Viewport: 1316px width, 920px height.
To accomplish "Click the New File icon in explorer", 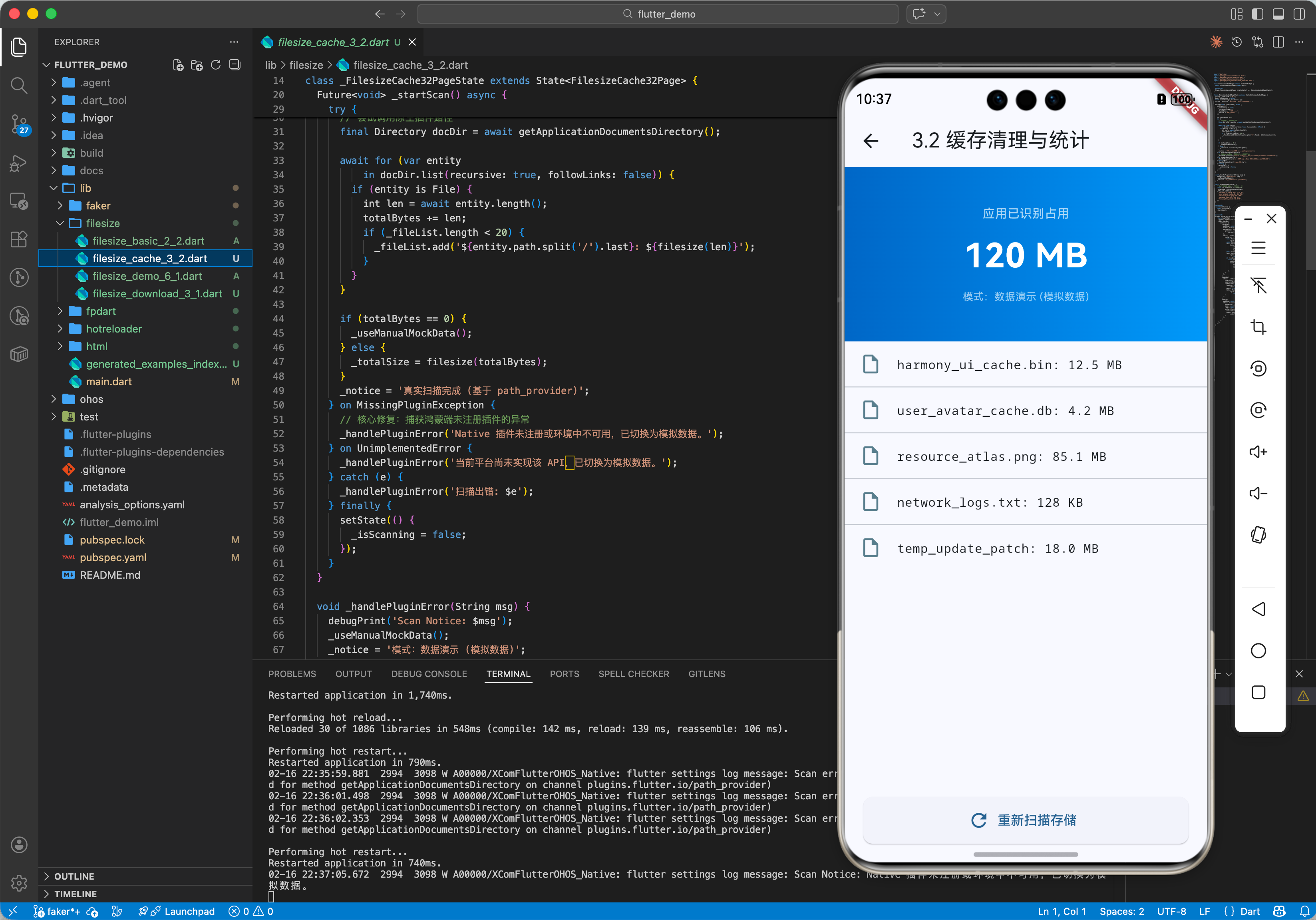I will tap(178, 65).
